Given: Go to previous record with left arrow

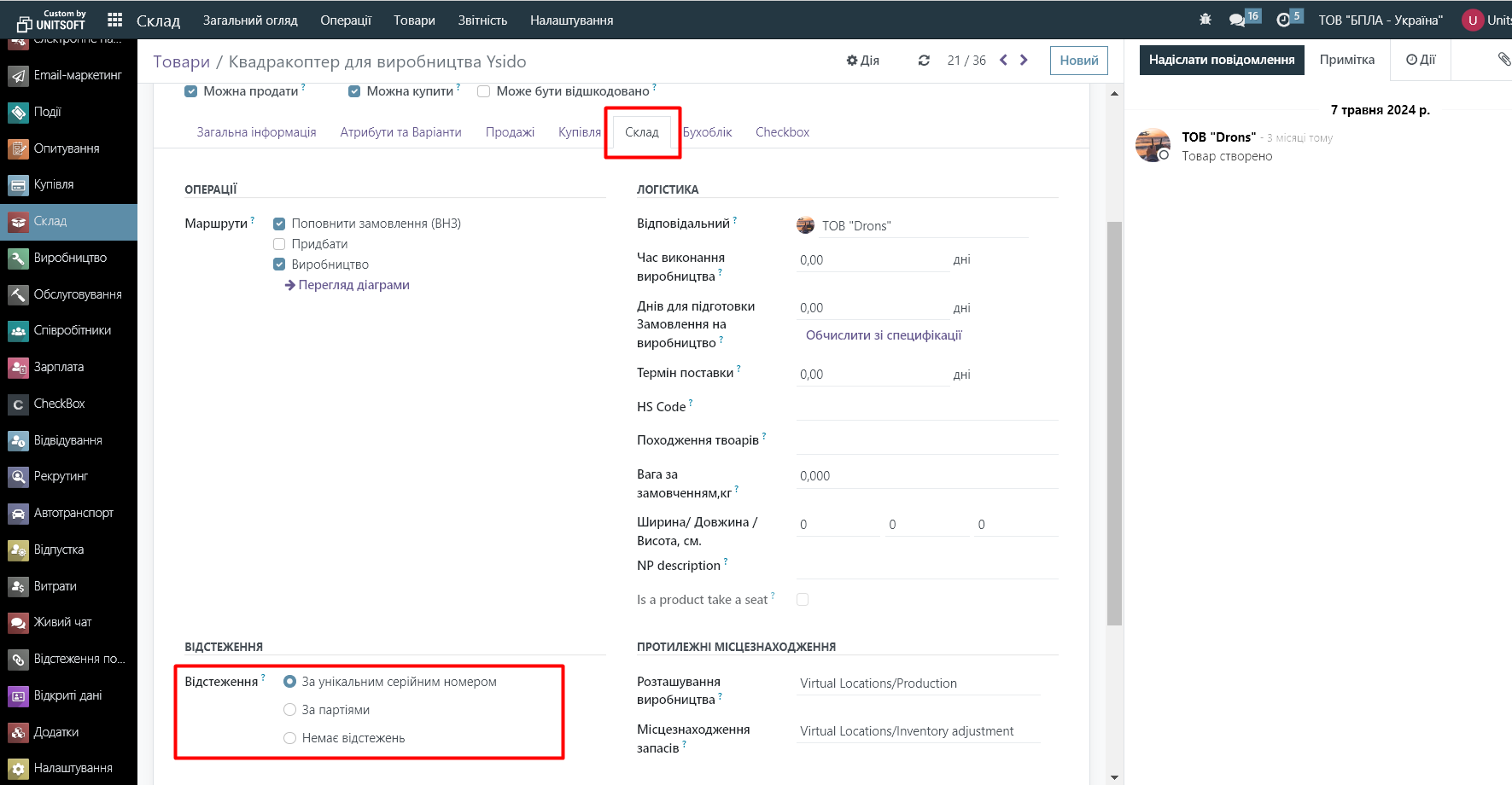Looking at the screenshot, I should (1003, 60).
